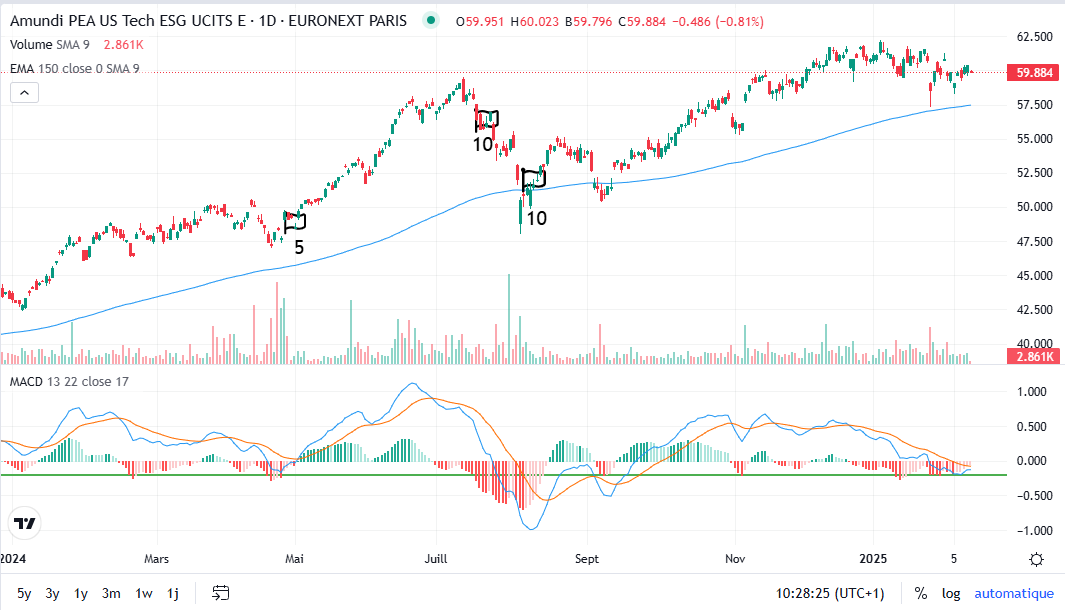1065x610 pixels.
Task: Click the MACD 1.000 axis label
Action: [1032, 392]
